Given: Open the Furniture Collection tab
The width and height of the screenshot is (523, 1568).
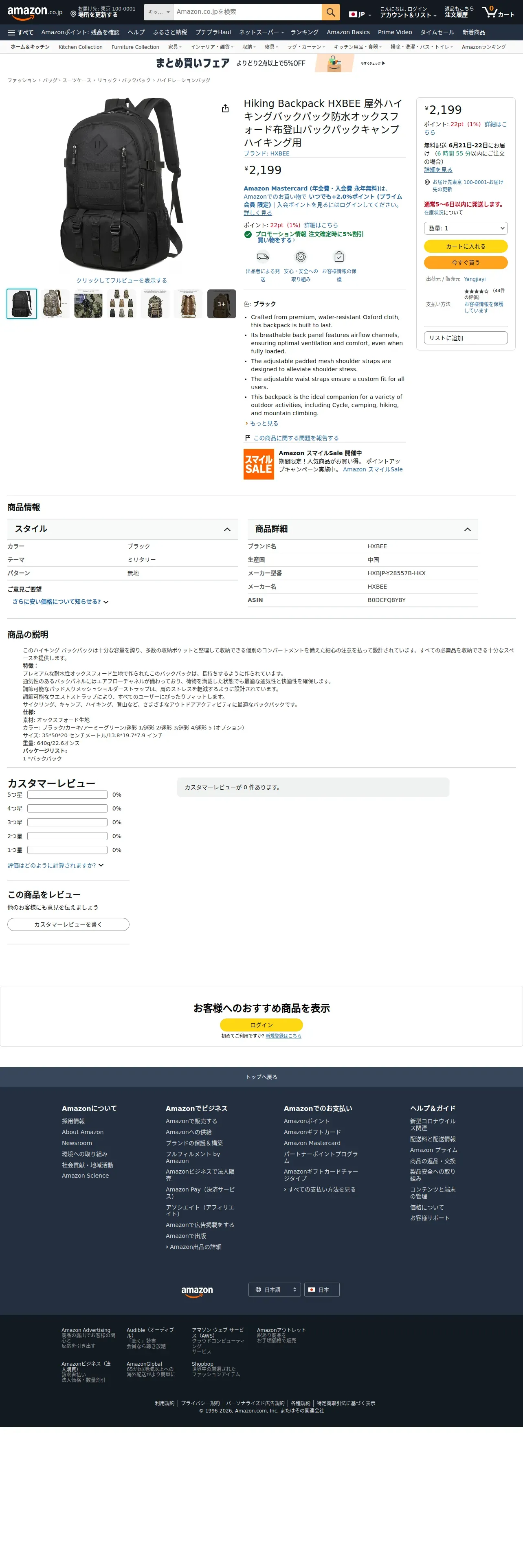Looking at the screenshot, I should (135, 47).
